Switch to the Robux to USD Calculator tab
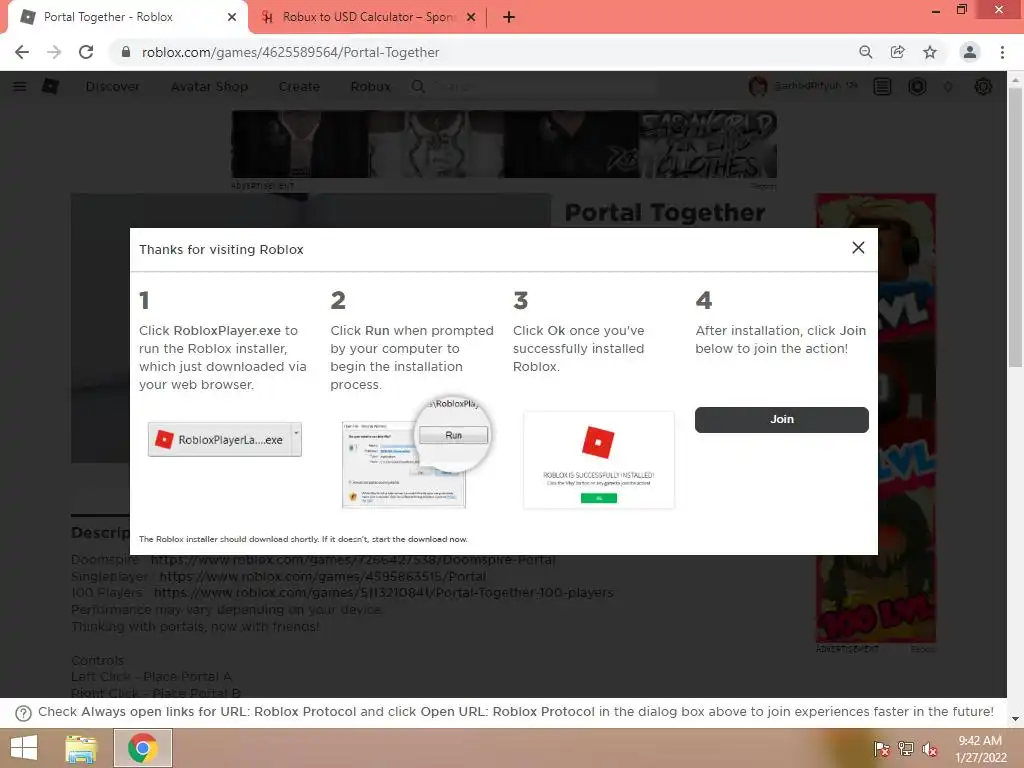 368,17
